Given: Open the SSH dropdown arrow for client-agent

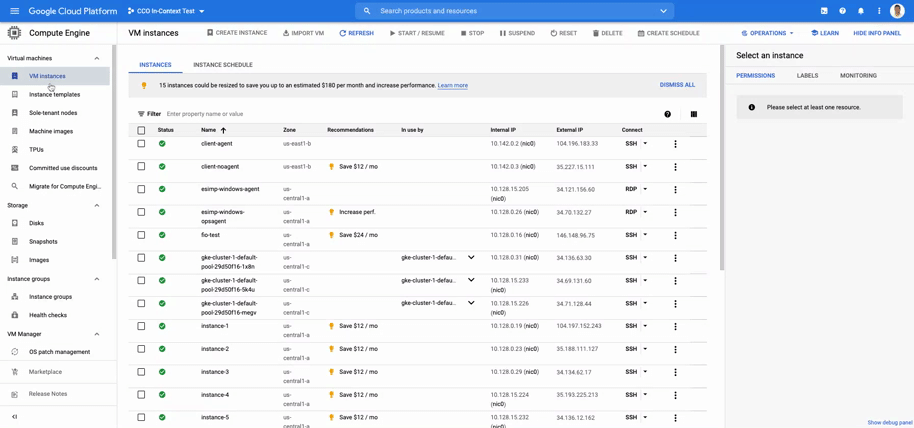Looking at the screenshot, I should (645, 143).
